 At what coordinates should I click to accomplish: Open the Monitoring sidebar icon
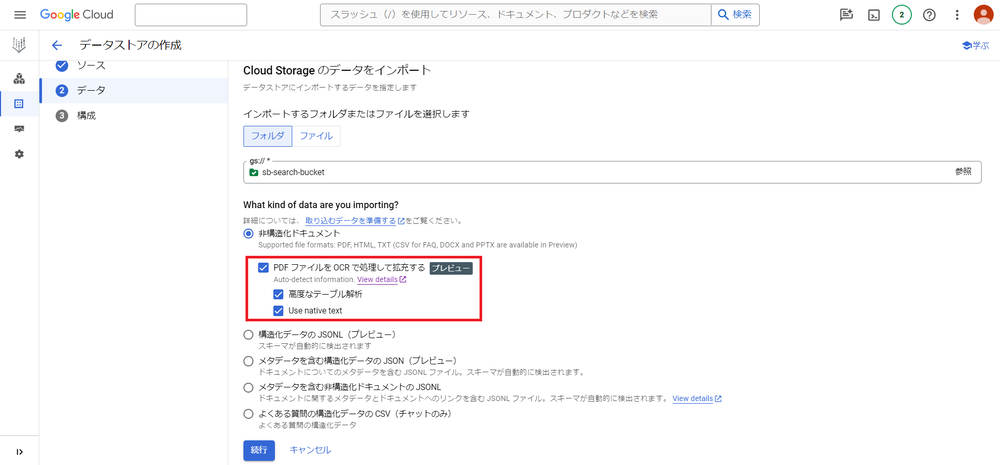point(19,129)
